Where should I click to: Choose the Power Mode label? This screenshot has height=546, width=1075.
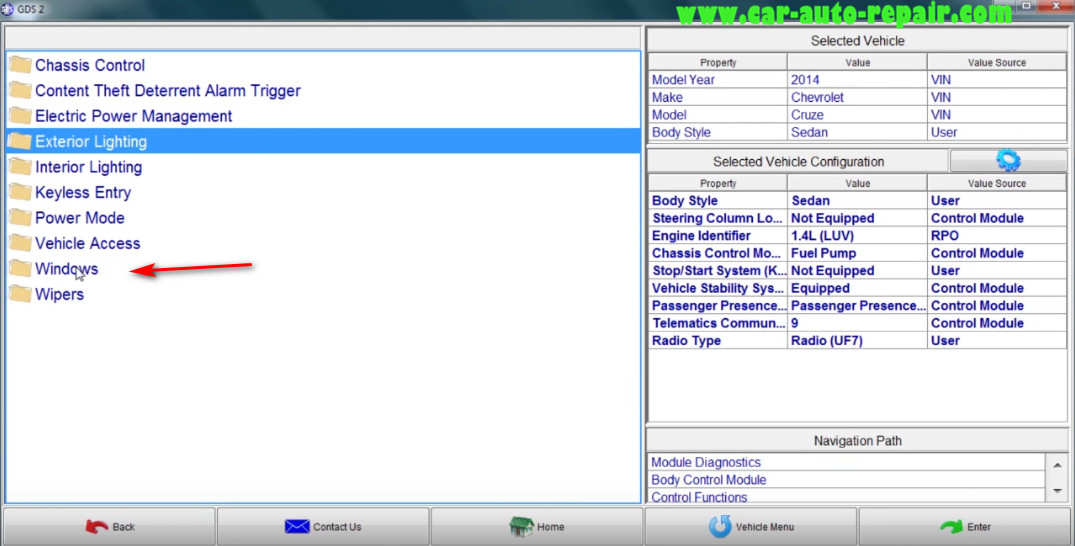[x=80, y=217]
